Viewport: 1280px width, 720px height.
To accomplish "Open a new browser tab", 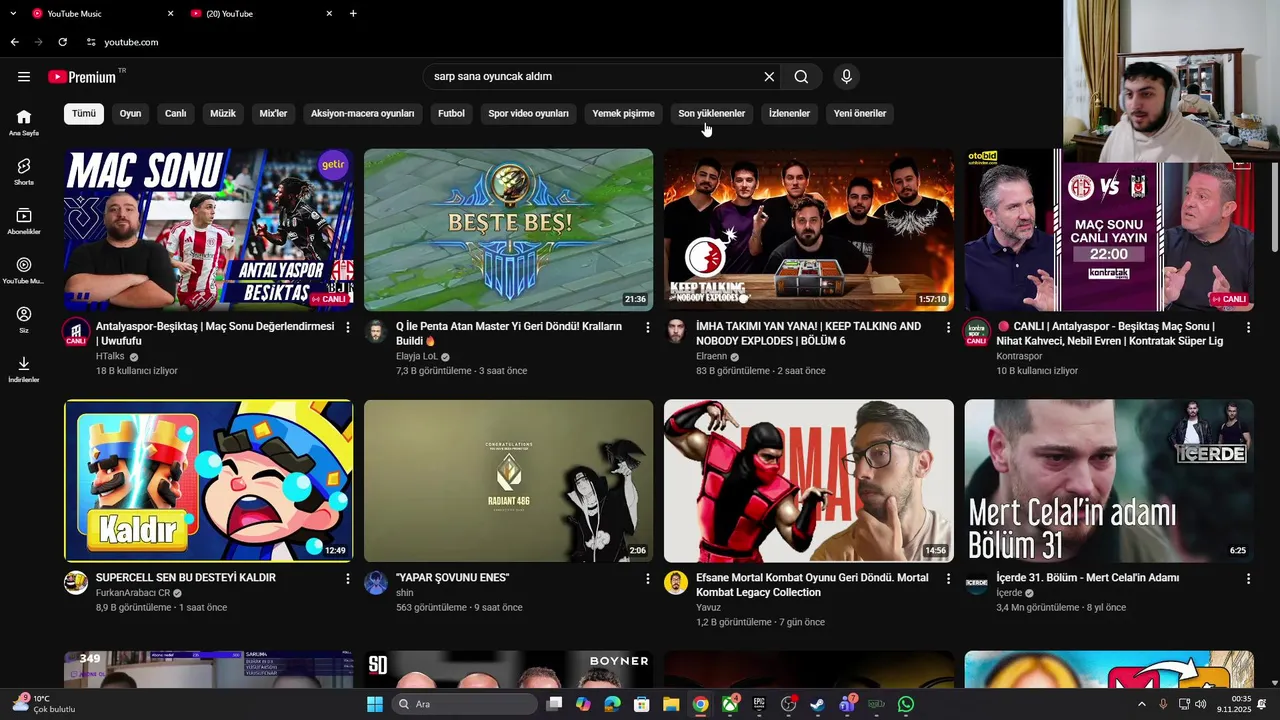I will tap(353, 14).
